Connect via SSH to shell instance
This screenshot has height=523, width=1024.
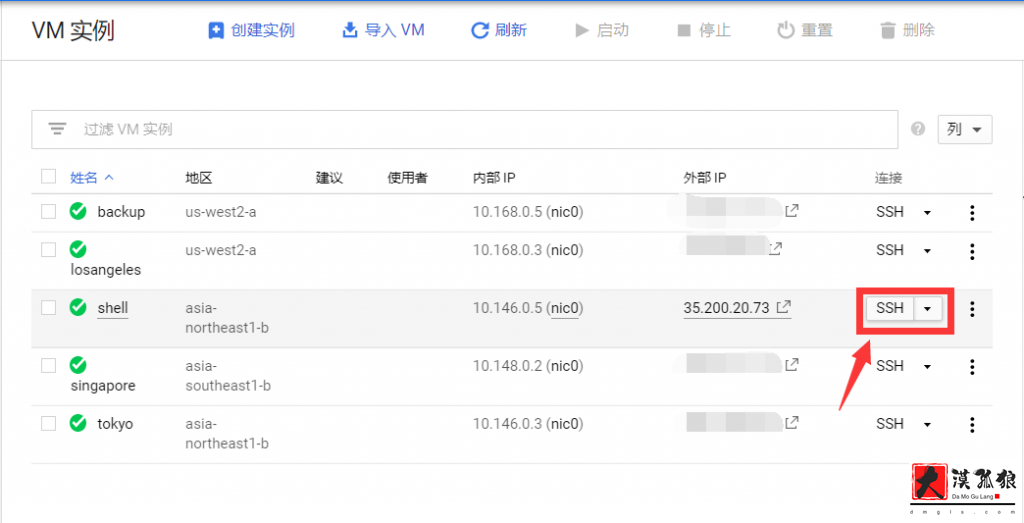[889, 308]
